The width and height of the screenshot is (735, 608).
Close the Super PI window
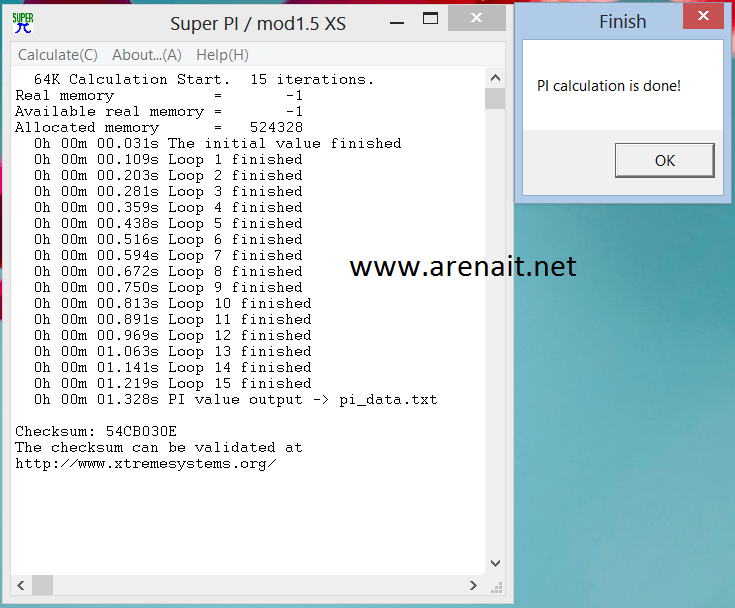(x=477, y=18)
